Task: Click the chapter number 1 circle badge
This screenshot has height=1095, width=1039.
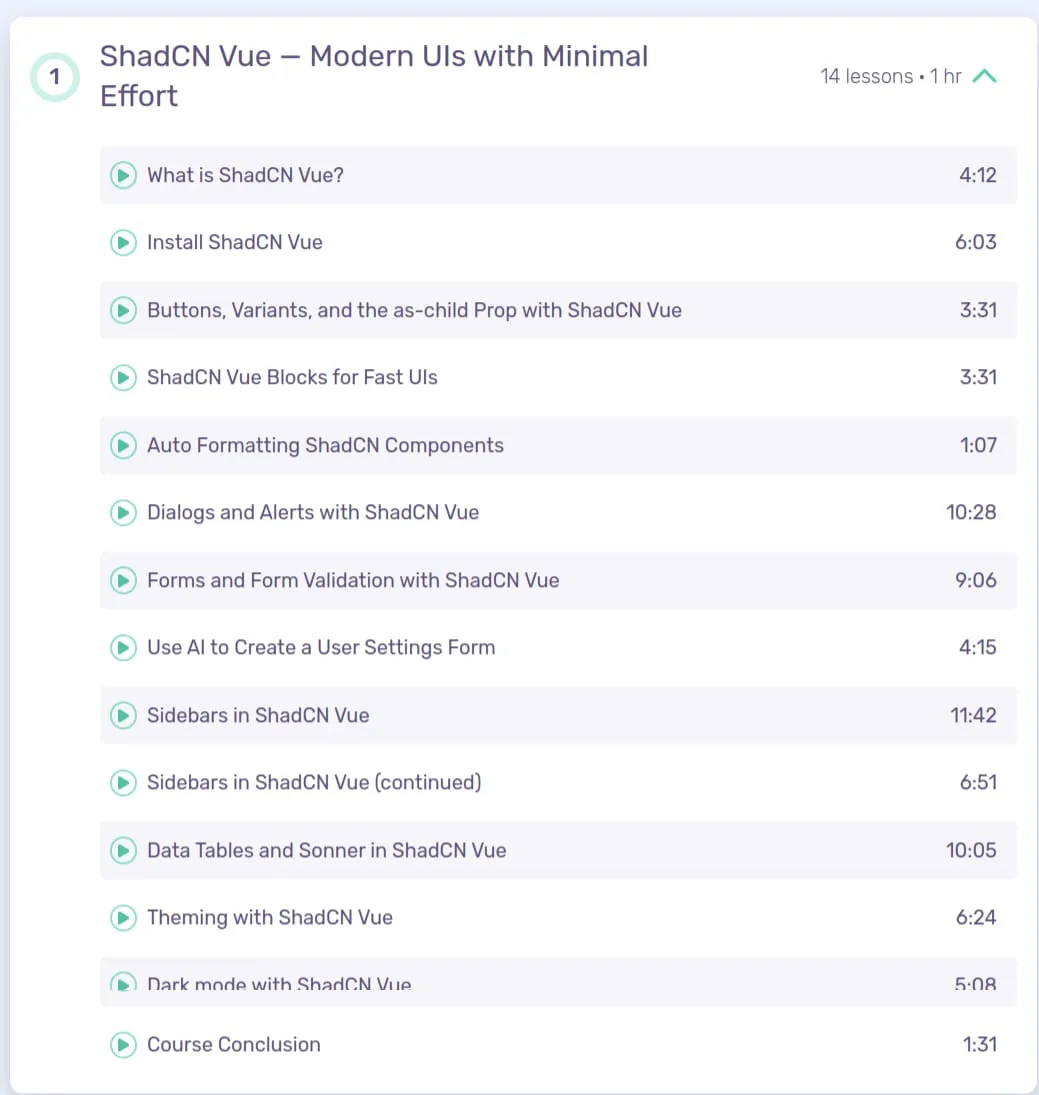Action: point(54,77)
